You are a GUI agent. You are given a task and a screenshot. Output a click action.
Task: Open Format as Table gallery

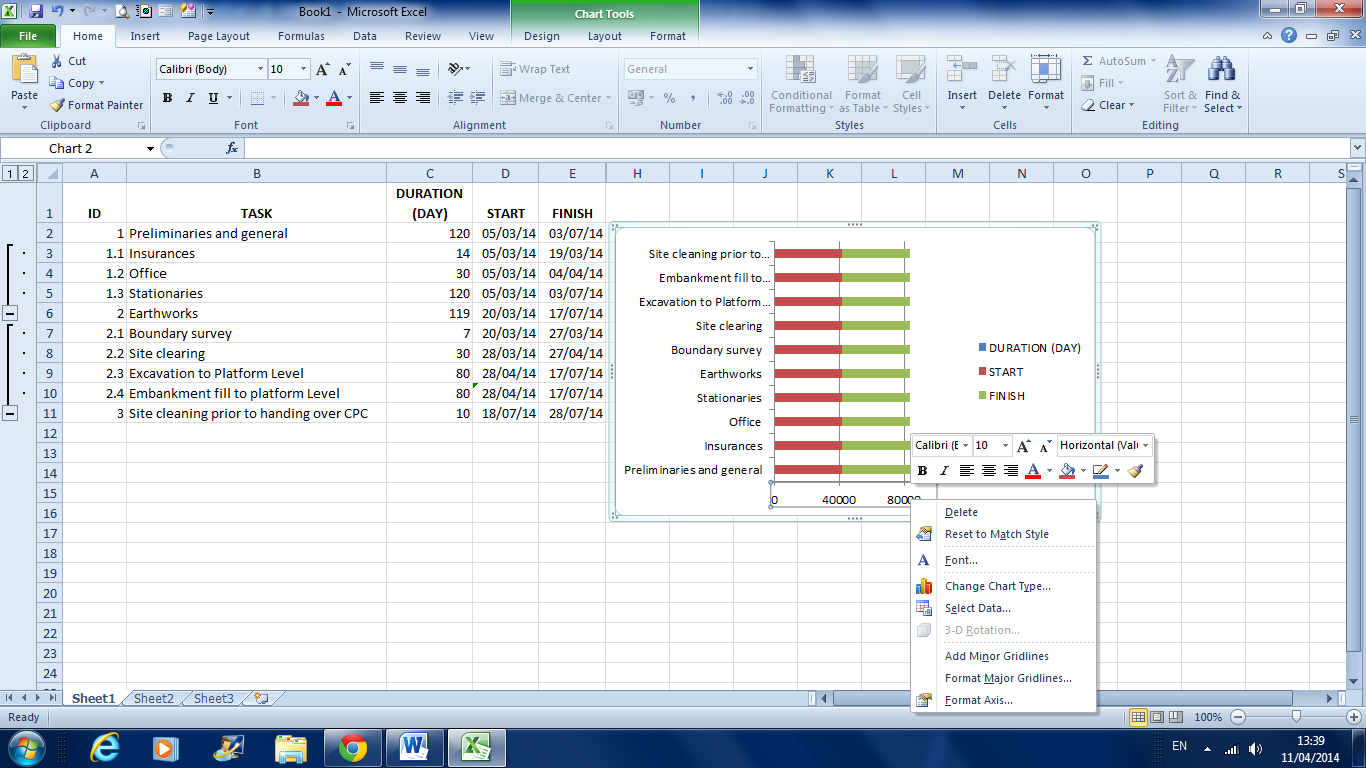click(863, 84)
